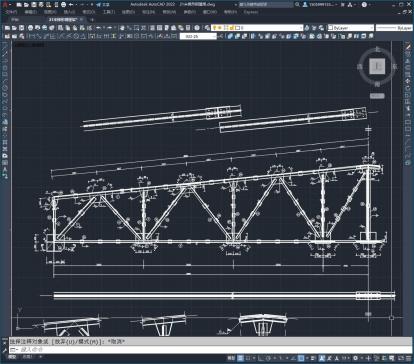Screen dimensions: 414x364
Task: Open the Layer Properties Manager
Action: click(x=207, y=28)
